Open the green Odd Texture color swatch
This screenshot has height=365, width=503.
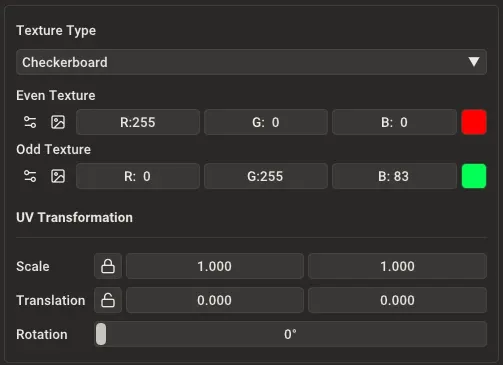pos(474,176)
